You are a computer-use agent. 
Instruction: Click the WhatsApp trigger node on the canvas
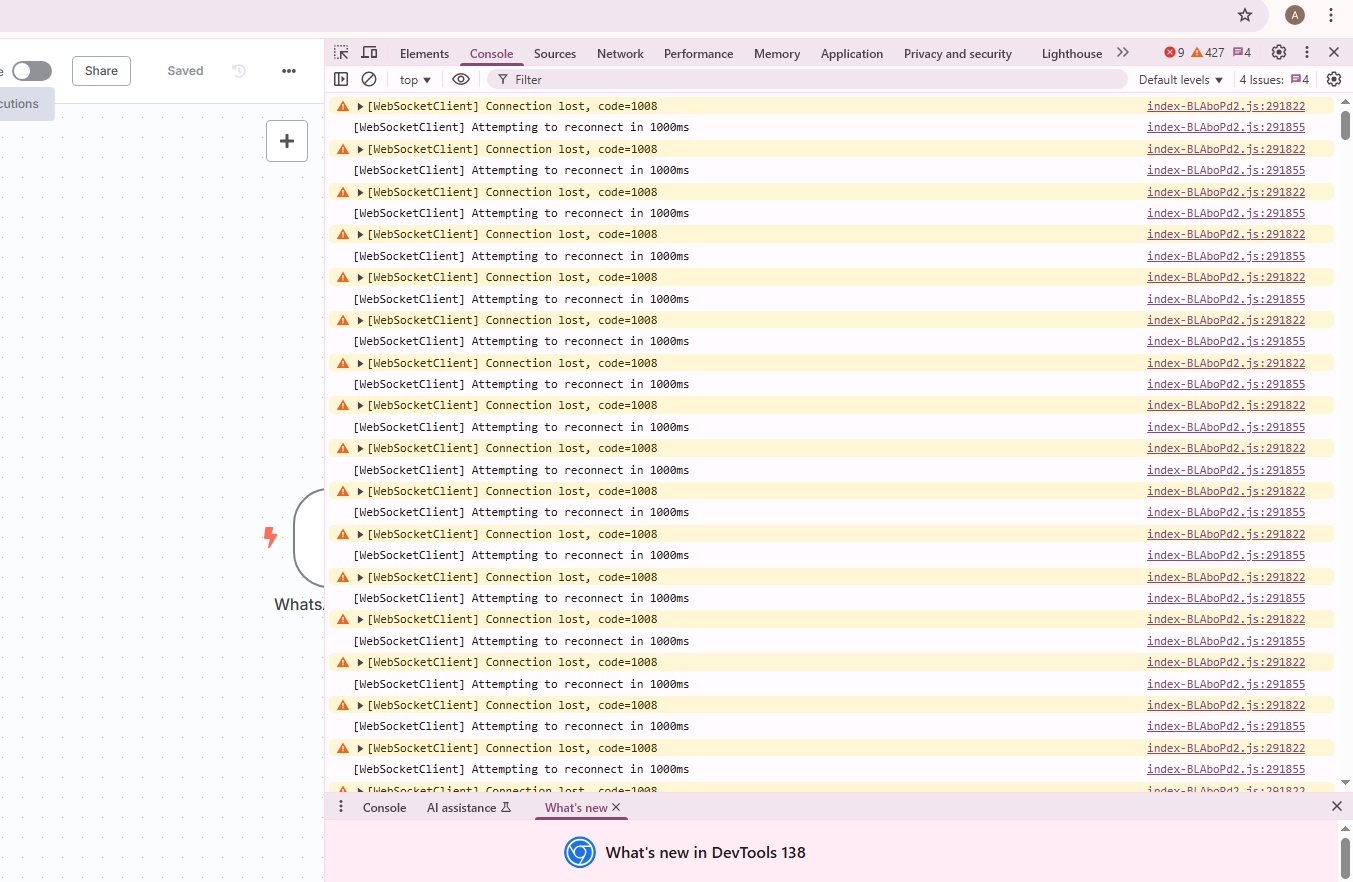(x=309, y=537)
